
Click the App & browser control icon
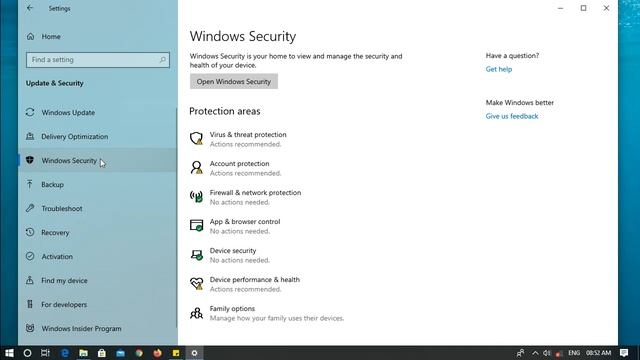click(x=196, y=225)
